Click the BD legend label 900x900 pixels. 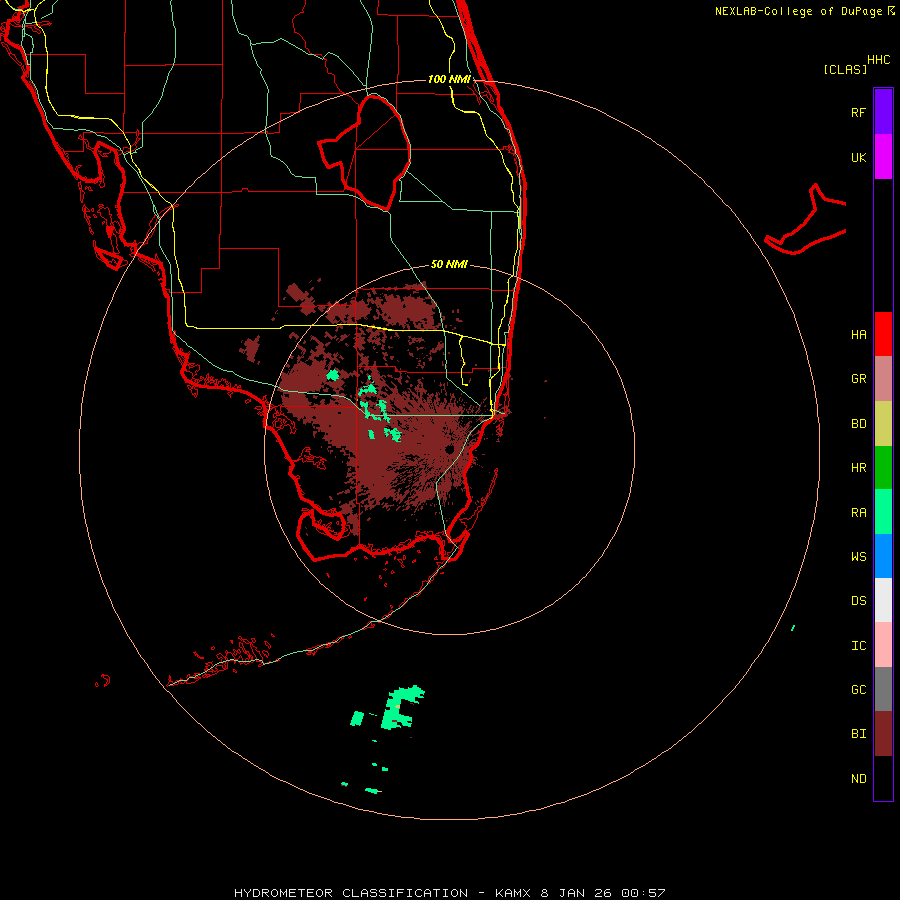pyautogui.click(x=858, y=423)
